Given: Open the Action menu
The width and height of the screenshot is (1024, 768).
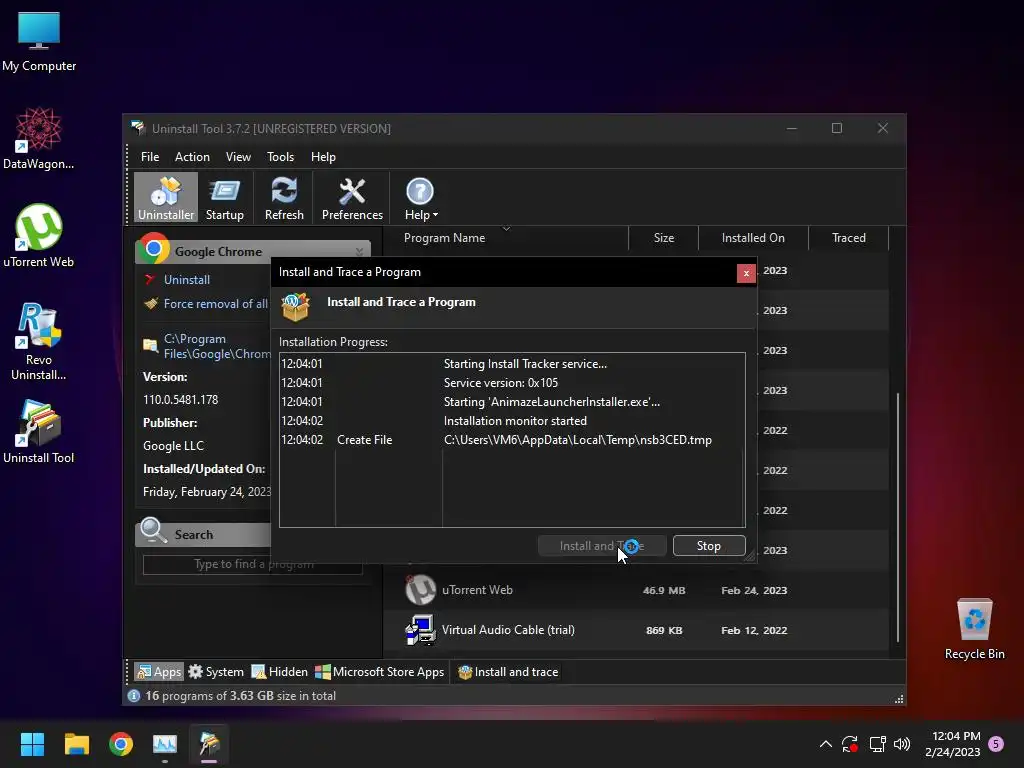Looking at the screenshot, I should [192, 157].
